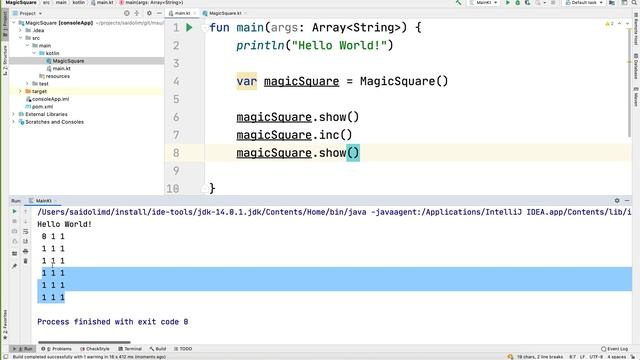The width and height of the screenshot is (640, 360).
Task: Open Favorites side tool window
Action: (x=5, y=324)
